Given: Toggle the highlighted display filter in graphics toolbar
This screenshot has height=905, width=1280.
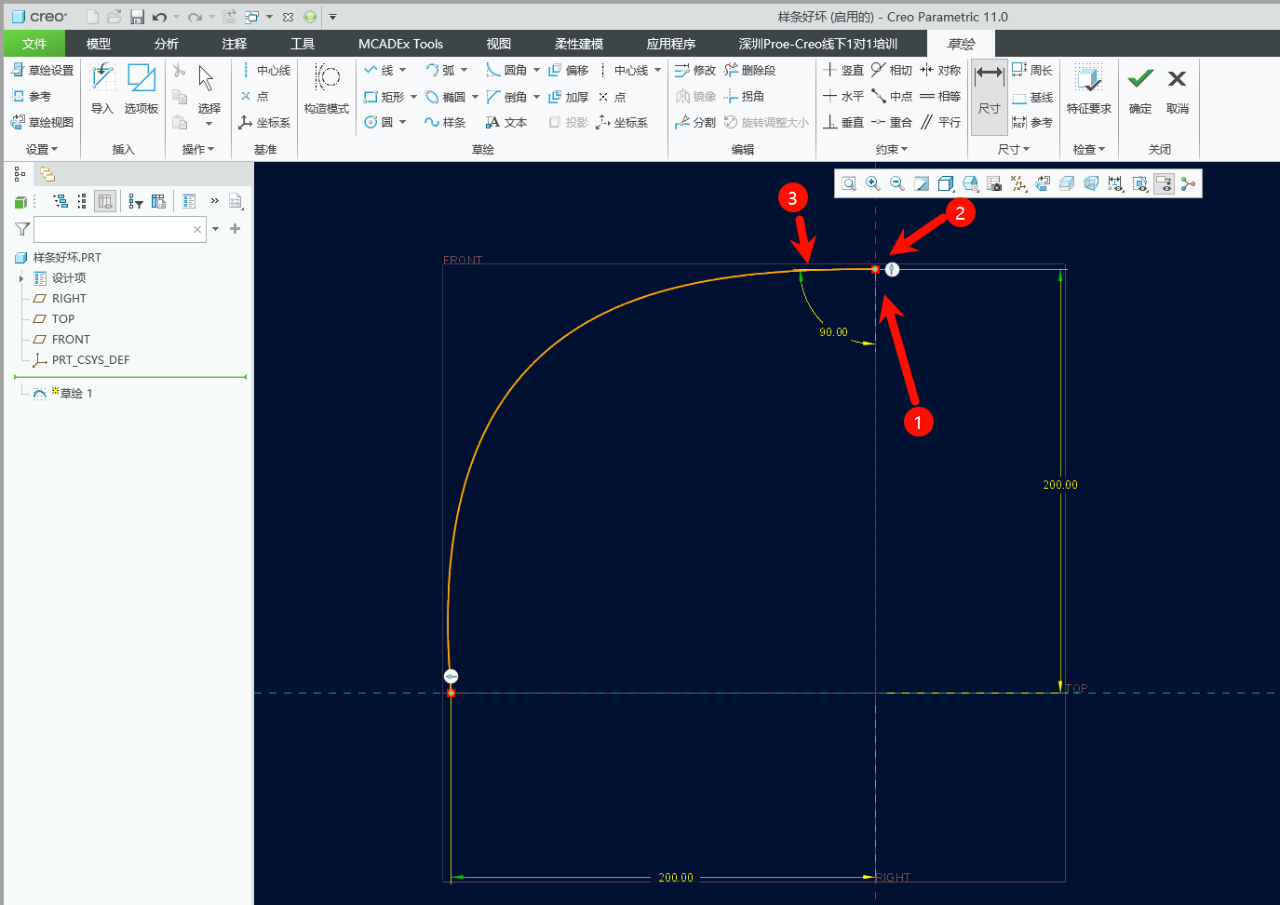Looking at the screenshot, I should [1163, 183].
